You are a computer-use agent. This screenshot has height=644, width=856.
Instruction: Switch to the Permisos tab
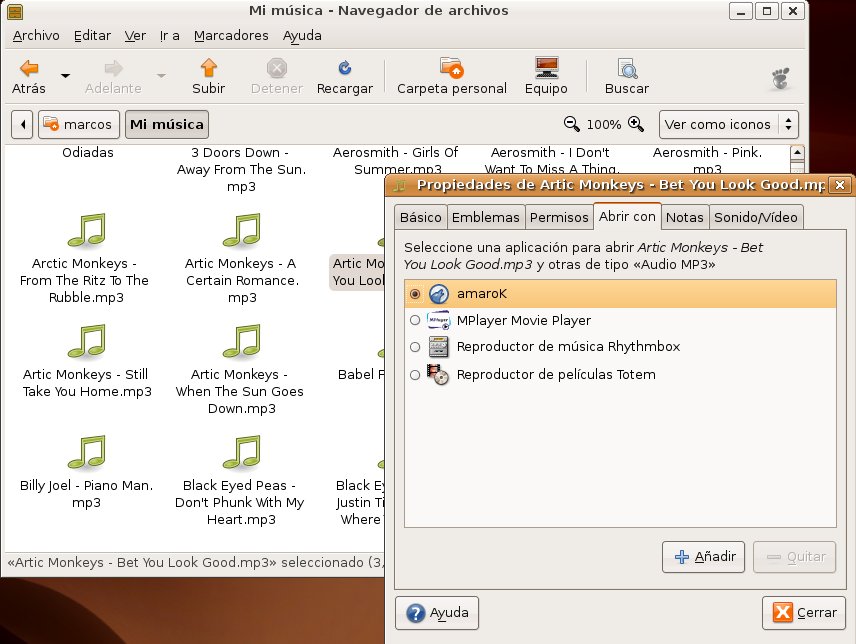tap(559, 217)
